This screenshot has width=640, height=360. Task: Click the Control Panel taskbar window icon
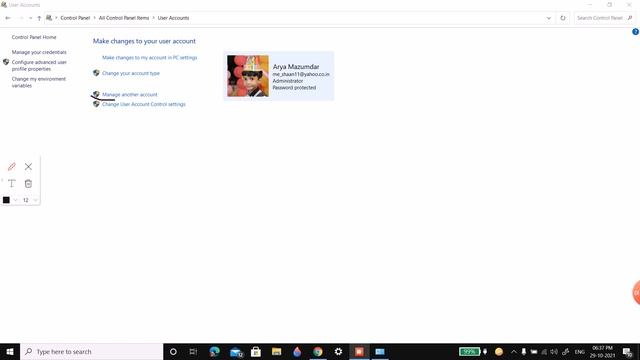point(380,351)
